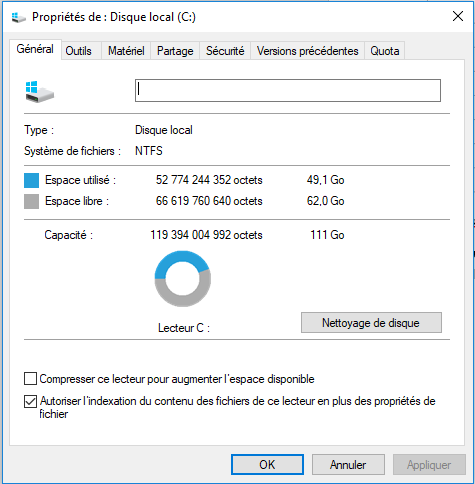Click the Appliquer button
This screenshot has height=484, width=475.
tap(429, 465)
